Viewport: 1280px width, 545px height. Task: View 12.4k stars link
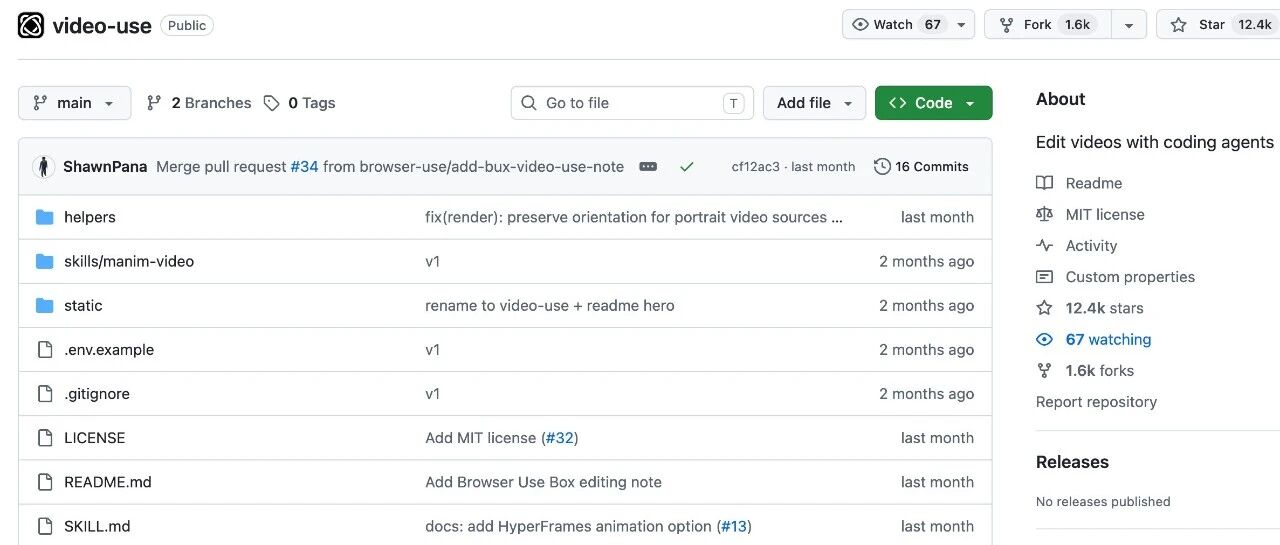(1090, 308)
